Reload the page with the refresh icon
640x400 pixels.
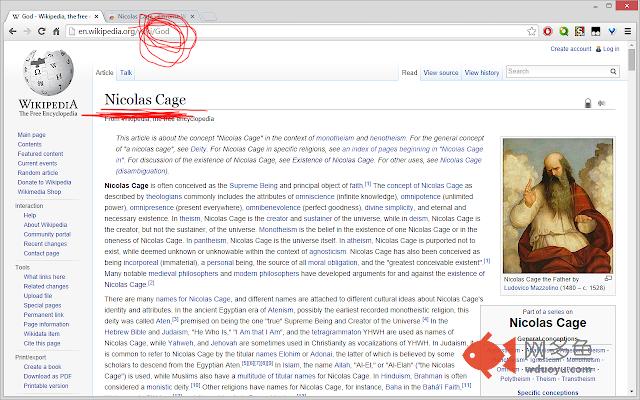click(41, 31)
